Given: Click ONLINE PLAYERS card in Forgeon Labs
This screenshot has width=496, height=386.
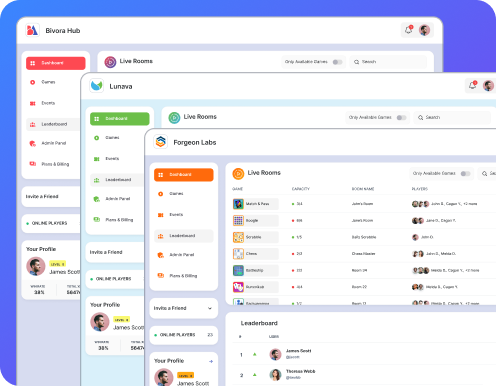Looking at the screenshot, I should point(184,335).
